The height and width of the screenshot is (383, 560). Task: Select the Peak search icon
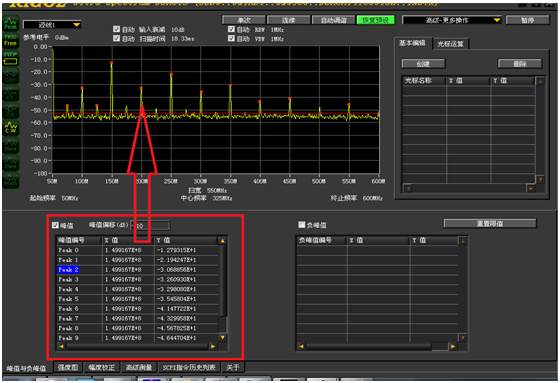pyautogui.click(x=10, y=24)
